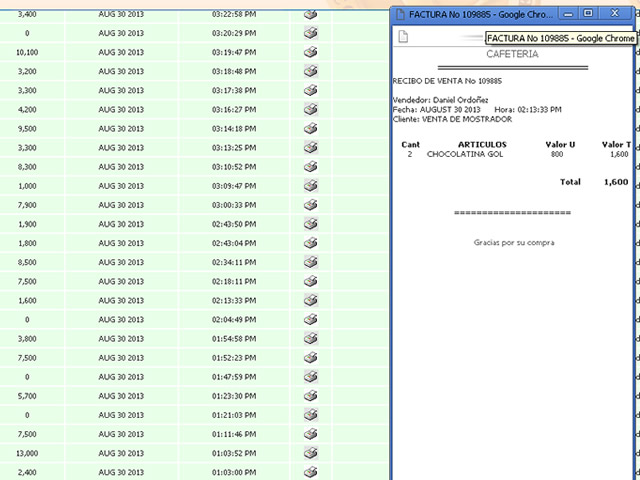Click printer icon for 03:16:27 PM sale
The height and width of the screenshot is (480, 640).
coord(311,109)
